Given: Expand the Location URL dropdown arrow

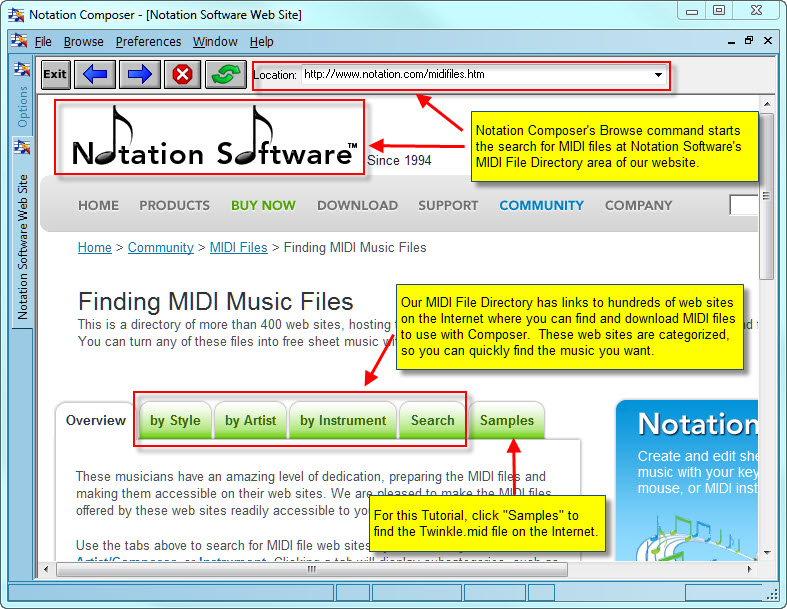Looking at the screenshot, I should coord(658,75).
